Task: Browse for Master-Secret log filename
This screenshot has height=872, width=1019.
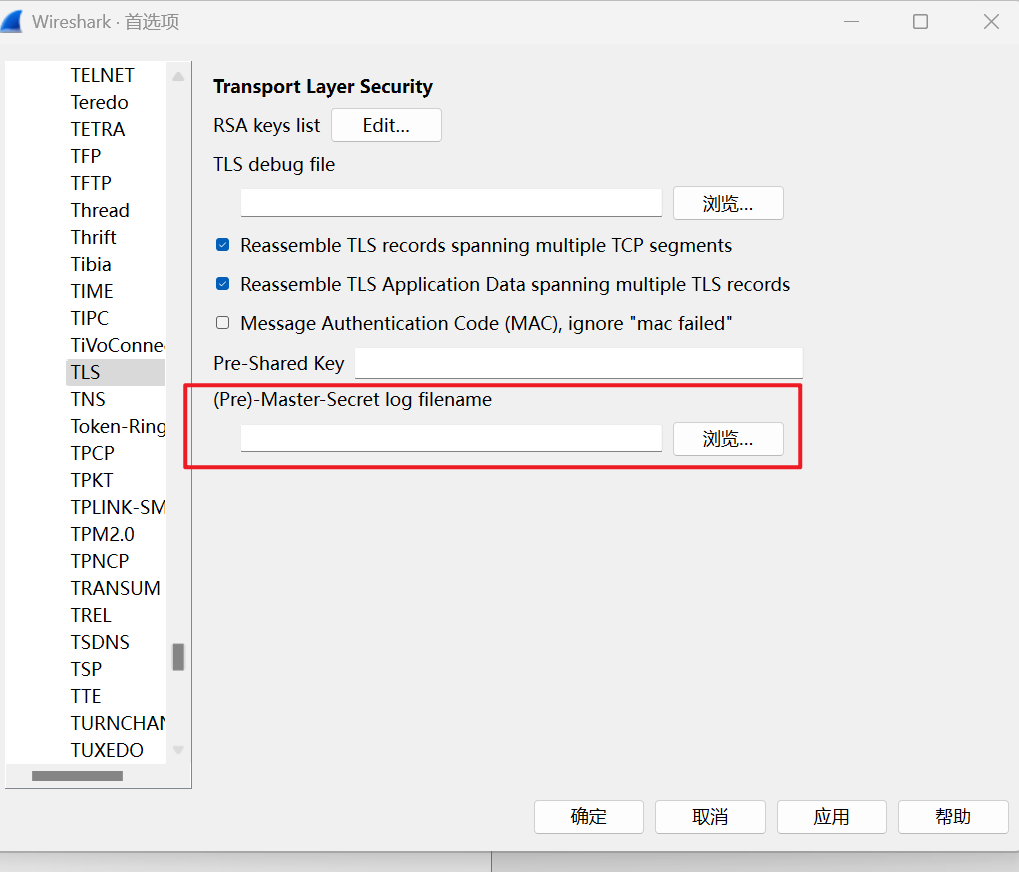Action: point(727,438)
